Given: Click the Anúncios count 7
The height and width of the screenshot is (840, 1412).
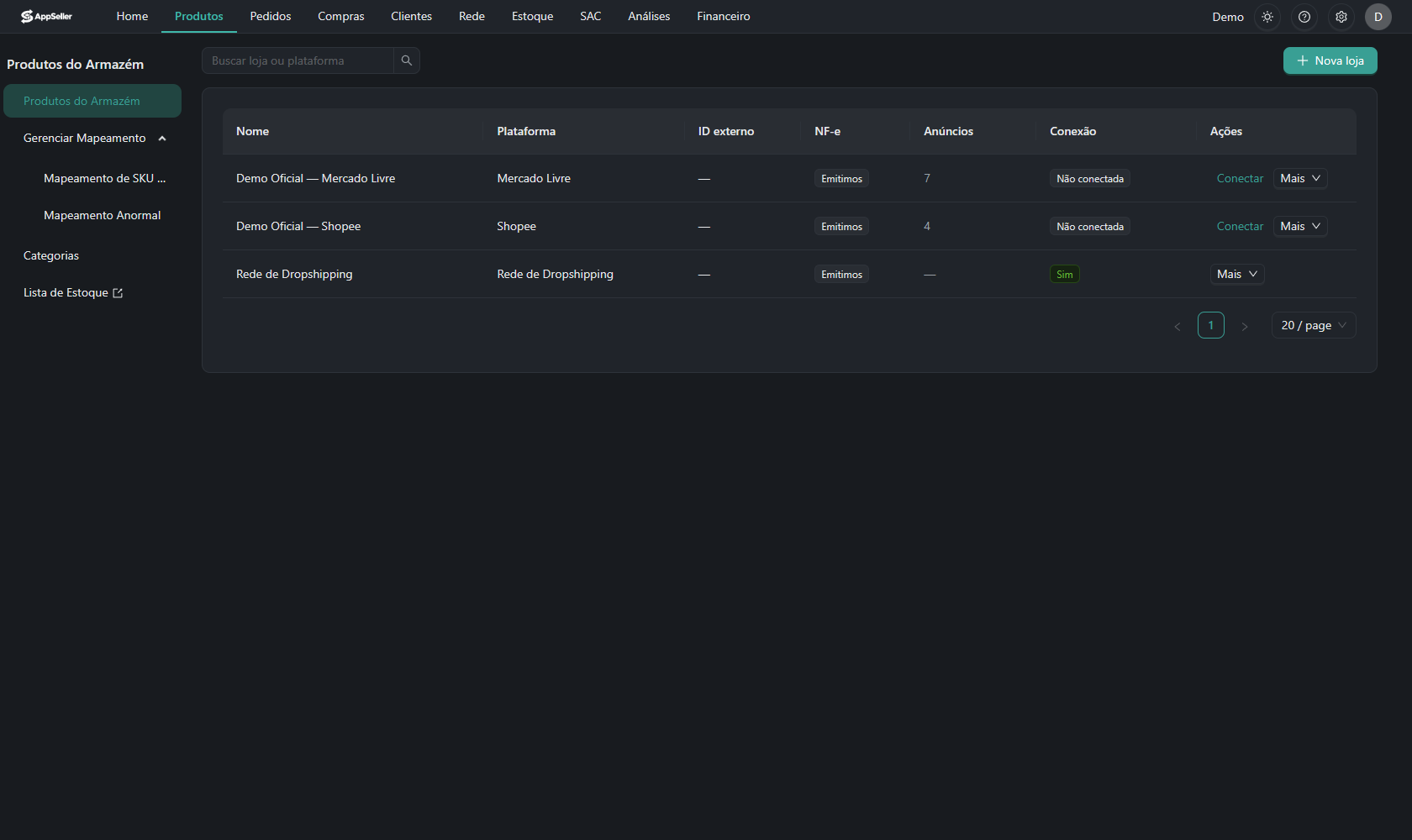Looking at the screenshot, I should (x=927, y=178).
